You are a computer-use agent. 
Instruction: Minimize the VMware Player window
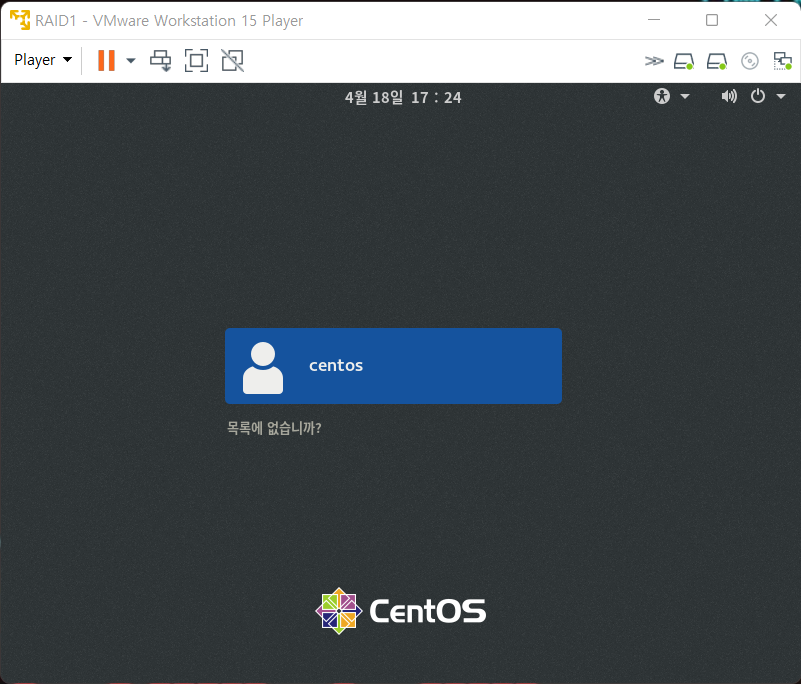654,20
